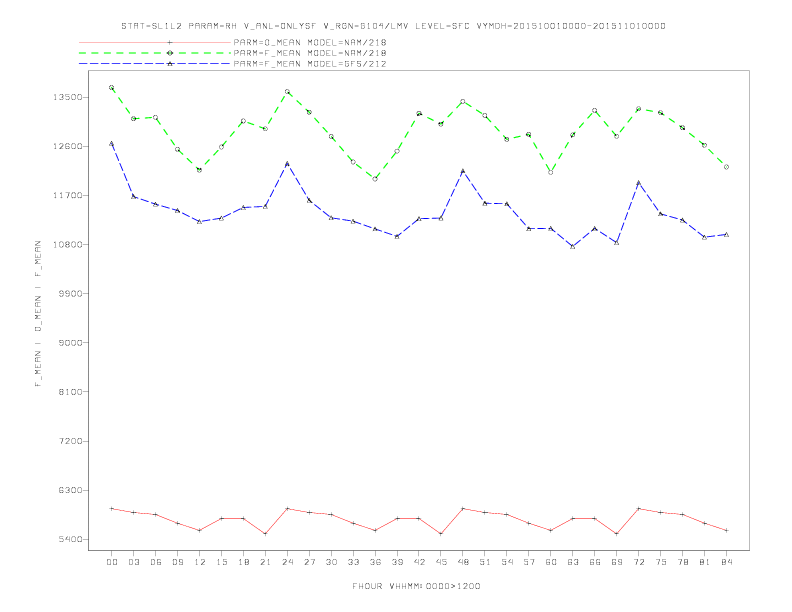Click x-axis tick label 30
This screenshot has width=792, height=612.
tap(331, 562)
